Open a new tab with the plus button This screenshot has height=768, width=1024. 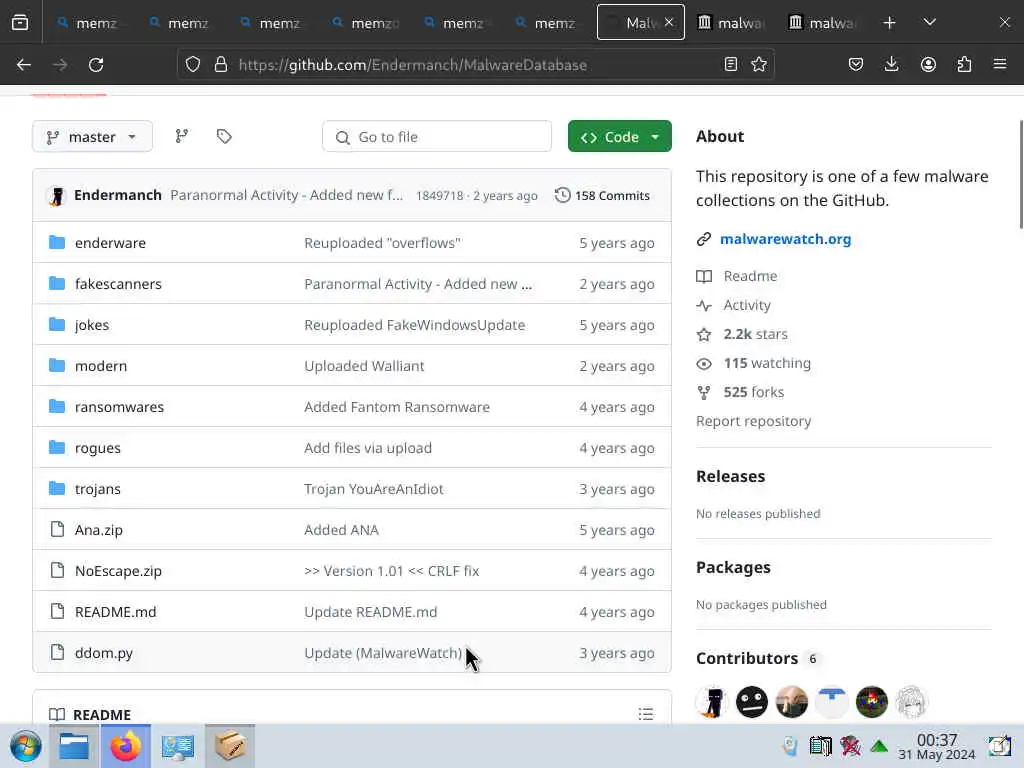pyautogui.click(x=889, y=23)
